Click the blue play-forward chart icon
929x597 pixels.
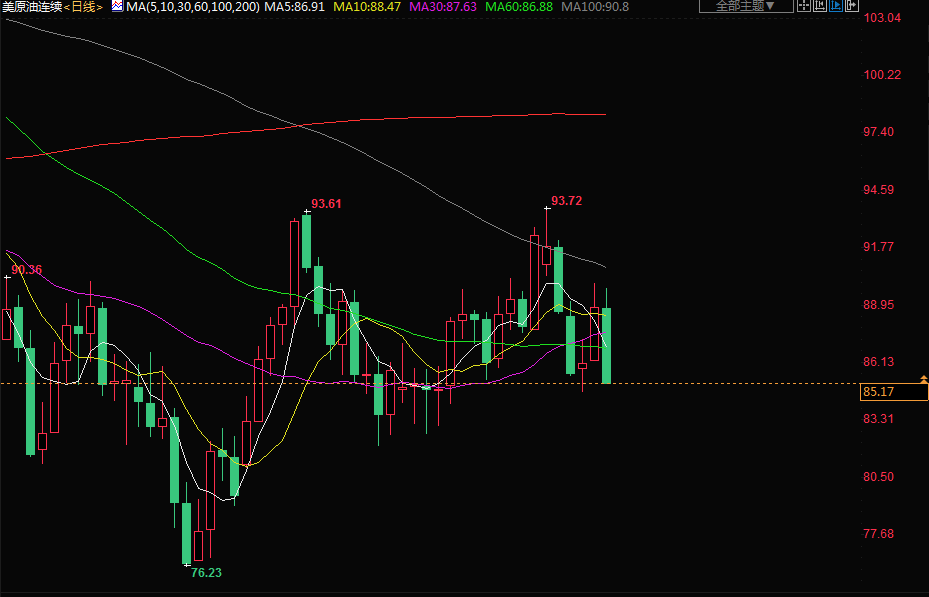836,5
